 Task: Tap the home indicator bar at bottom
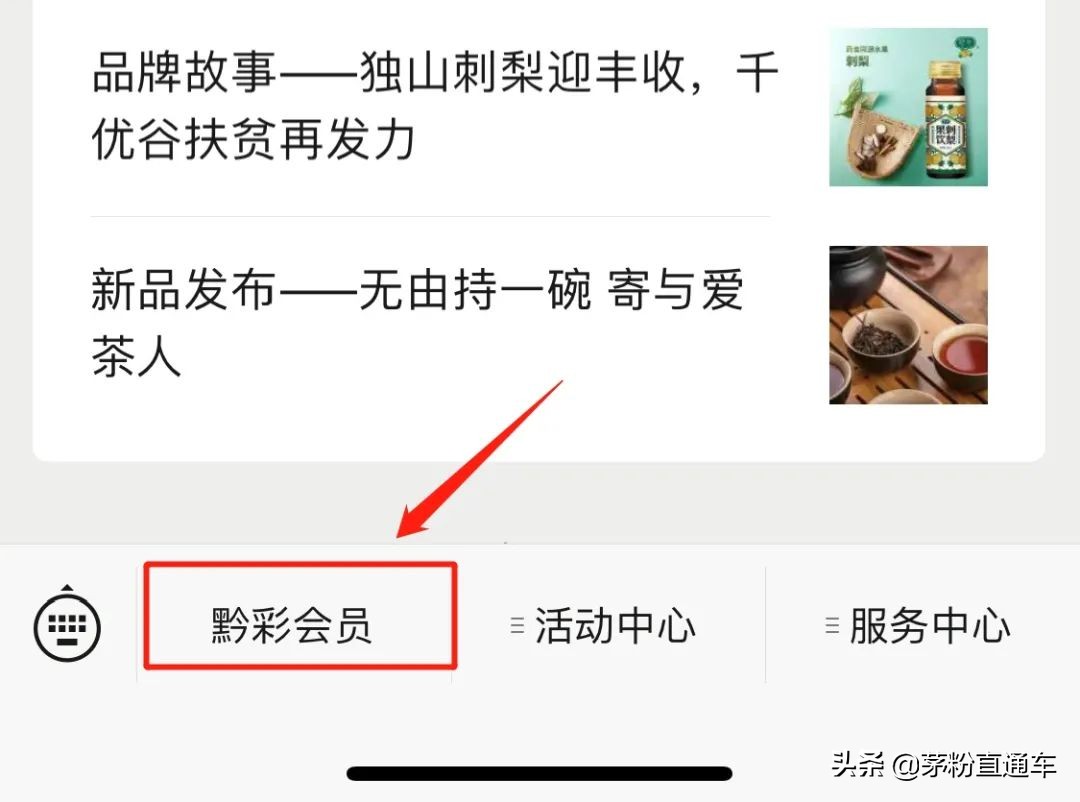(x=539, y=773)
